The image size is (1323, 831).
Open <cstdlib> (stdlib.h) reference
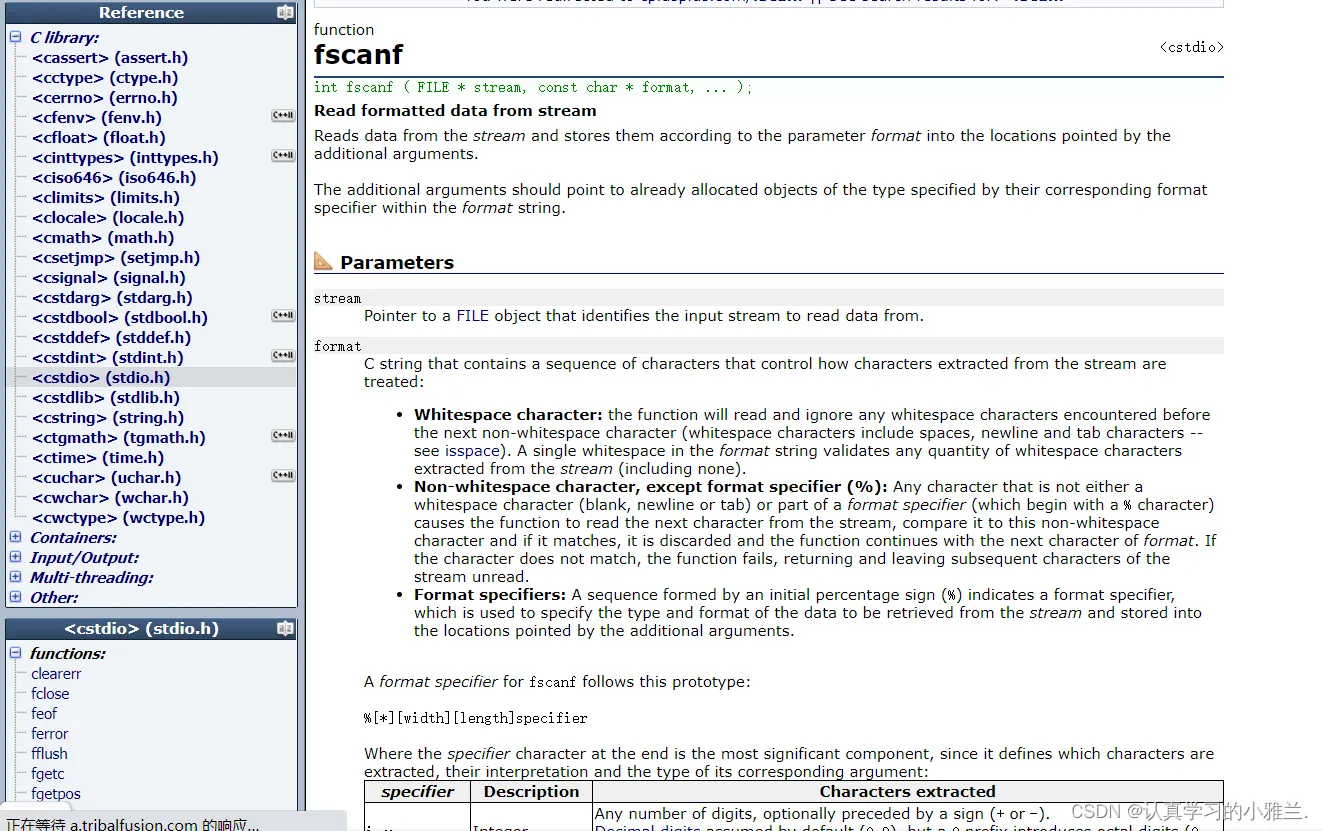tap(106, 398)
